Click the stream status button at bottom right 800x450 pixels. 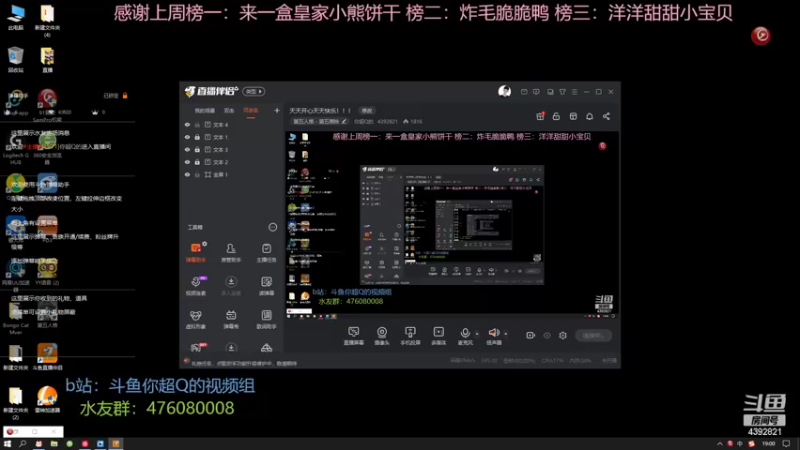point(593,335)
